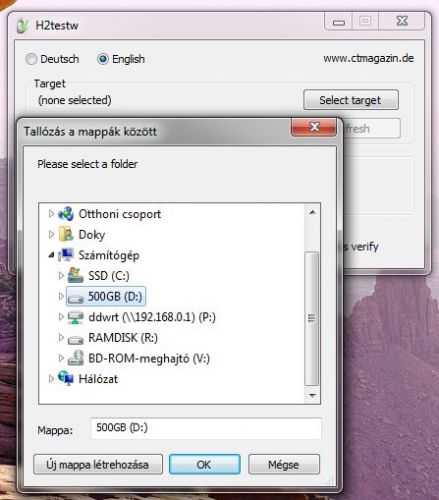Image resolution: width=439 pixels, height=500 pixels.
Task: Click the H2testw app icon in title bar
Action: 23,26
